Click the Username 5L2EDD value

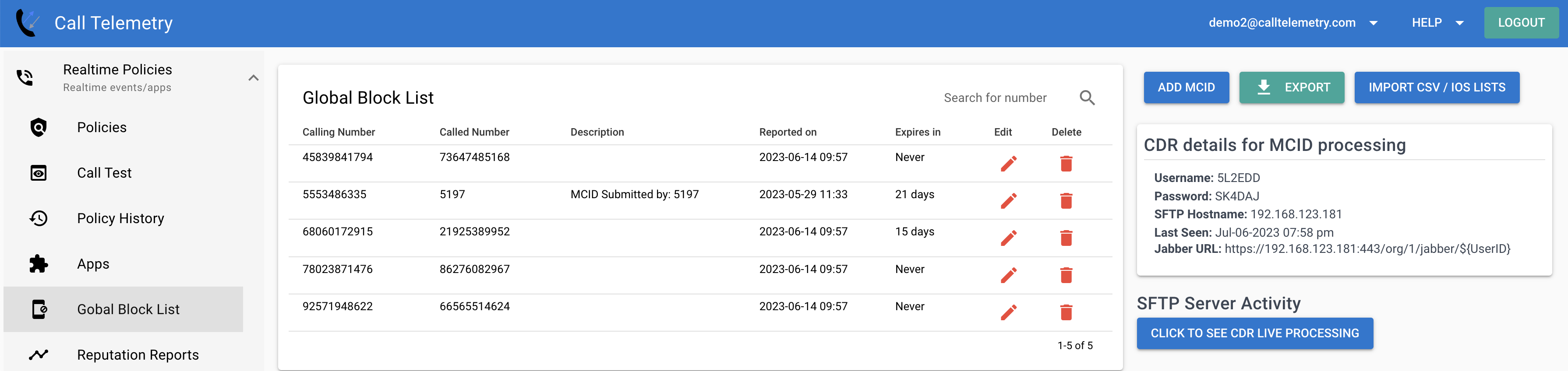point(1238,178)
